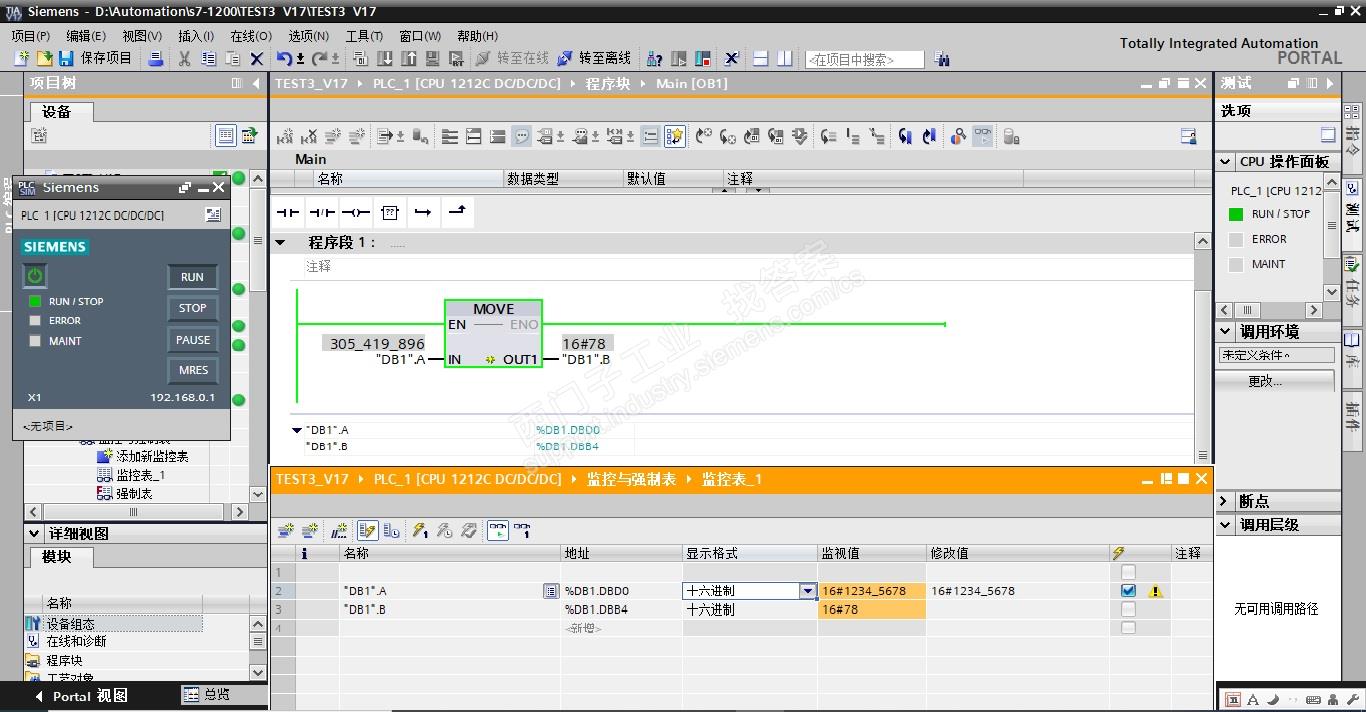Click the MOVE instruction box

tap(493, 334)
